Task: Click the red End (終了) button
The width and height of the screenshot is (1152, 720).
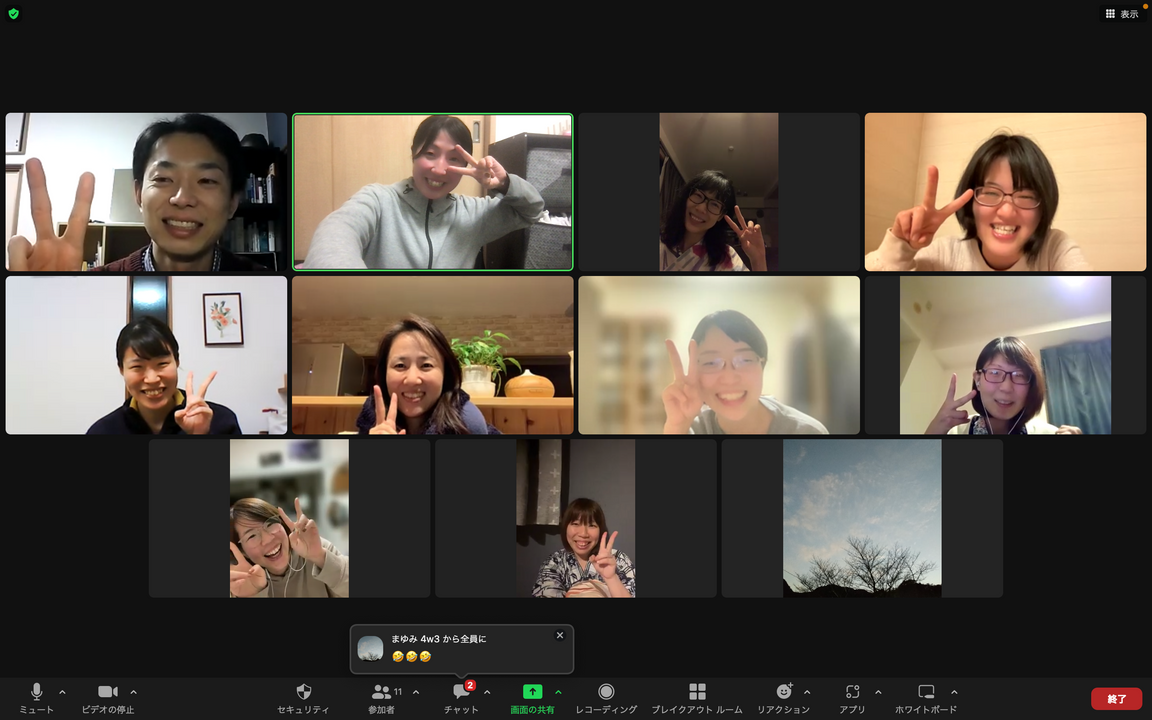Action: coord(1116,699)
